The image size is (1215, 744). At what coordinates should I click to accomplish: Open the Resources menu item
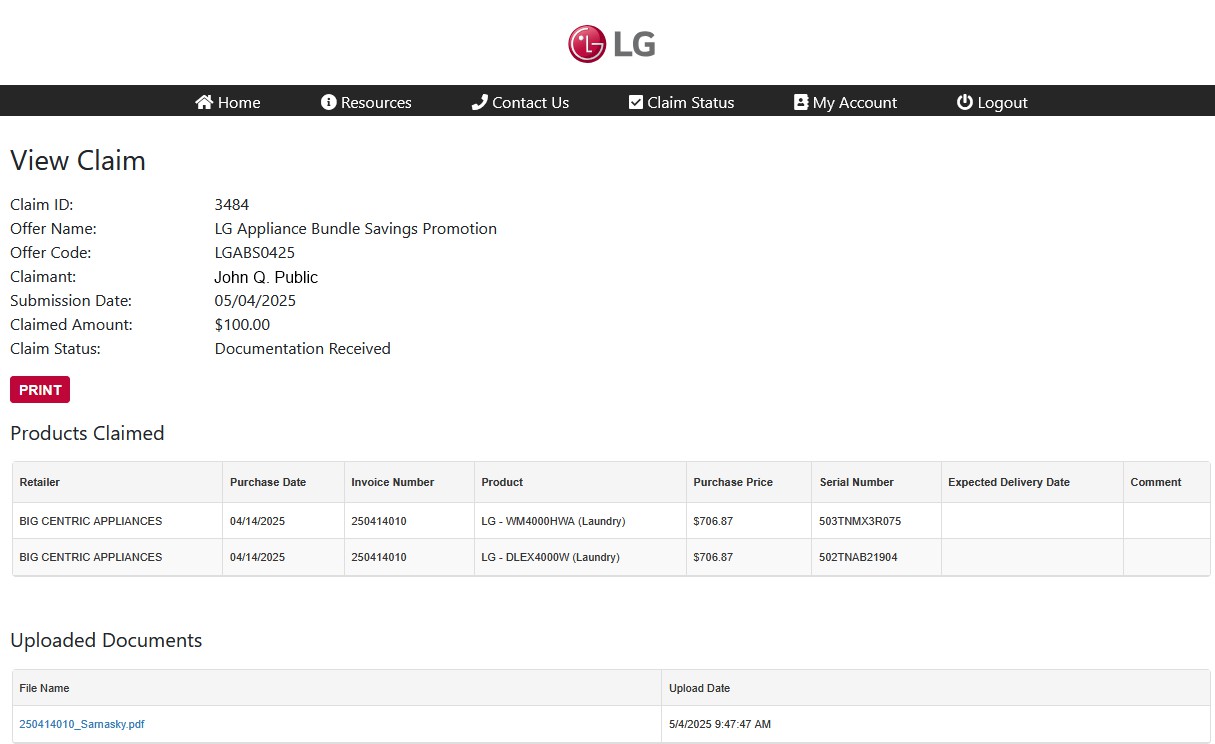pyautogui.click(x=366, y=102)
